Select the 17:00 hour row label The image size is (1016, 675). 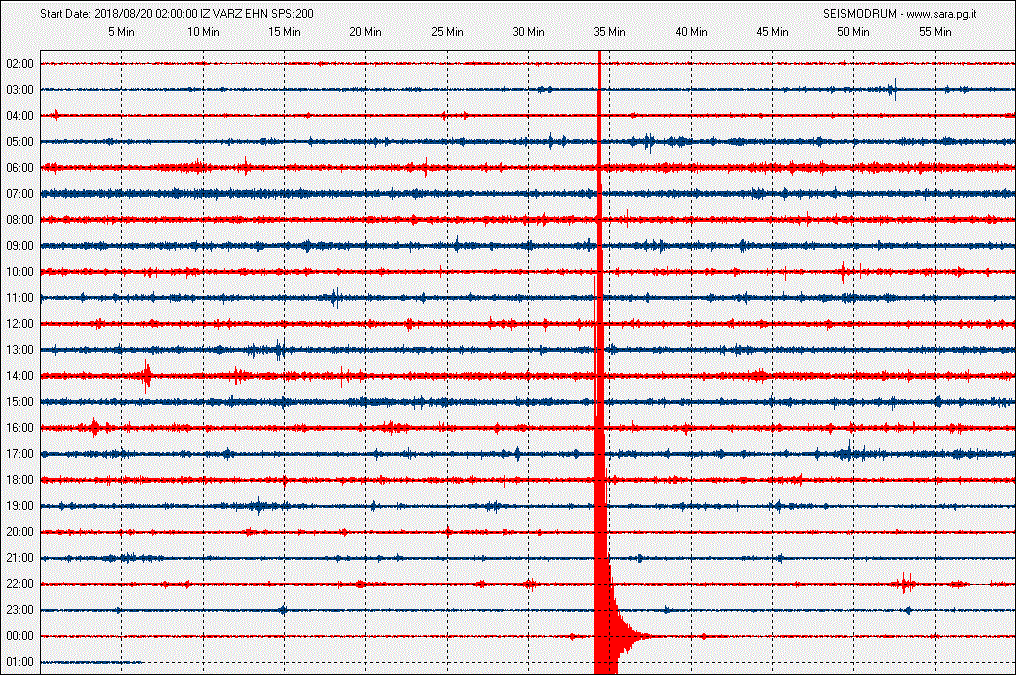pyautogui.click(x=20, y=454)
